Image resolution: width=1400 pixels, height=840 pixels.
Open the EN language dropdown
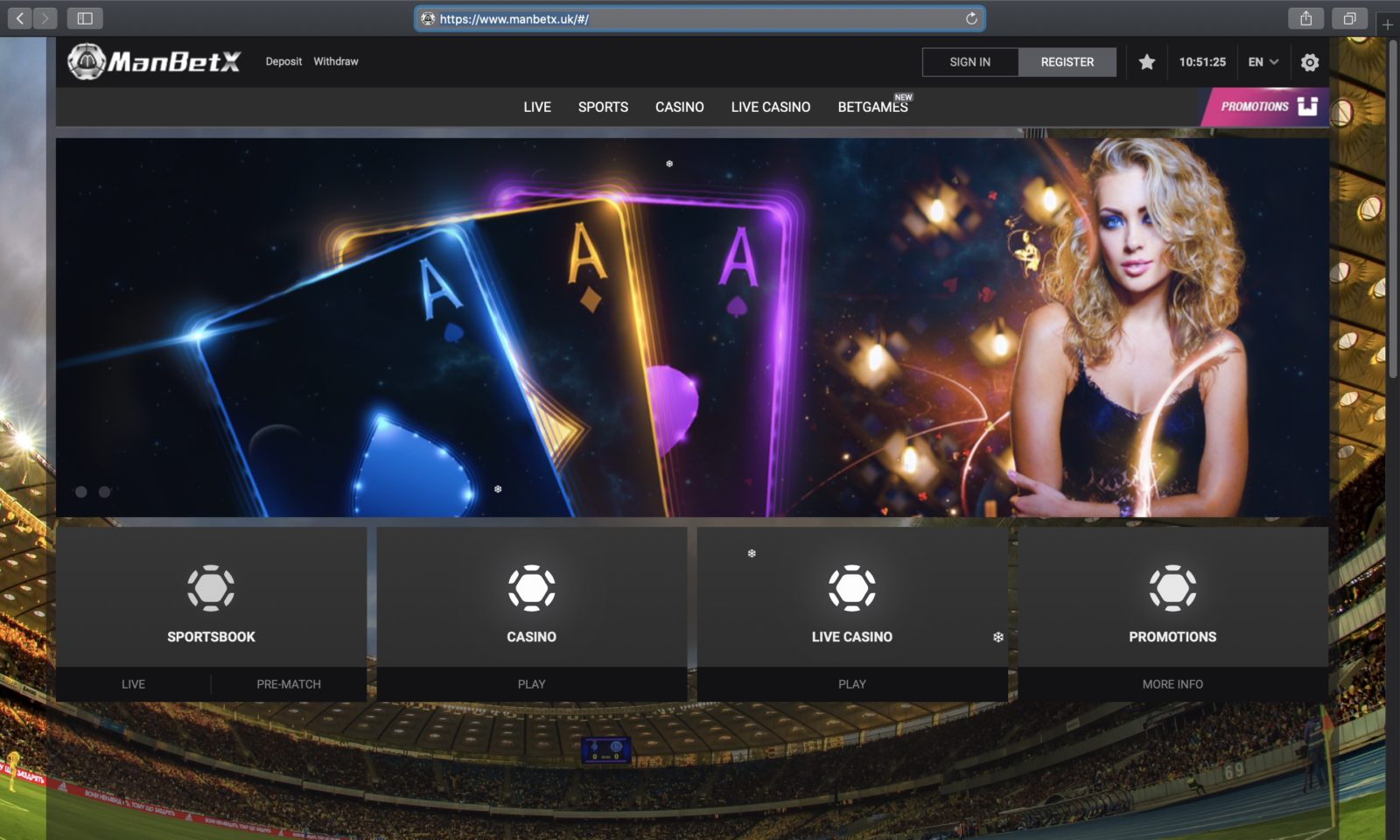pyautogui.click(x=1261, y=62)
